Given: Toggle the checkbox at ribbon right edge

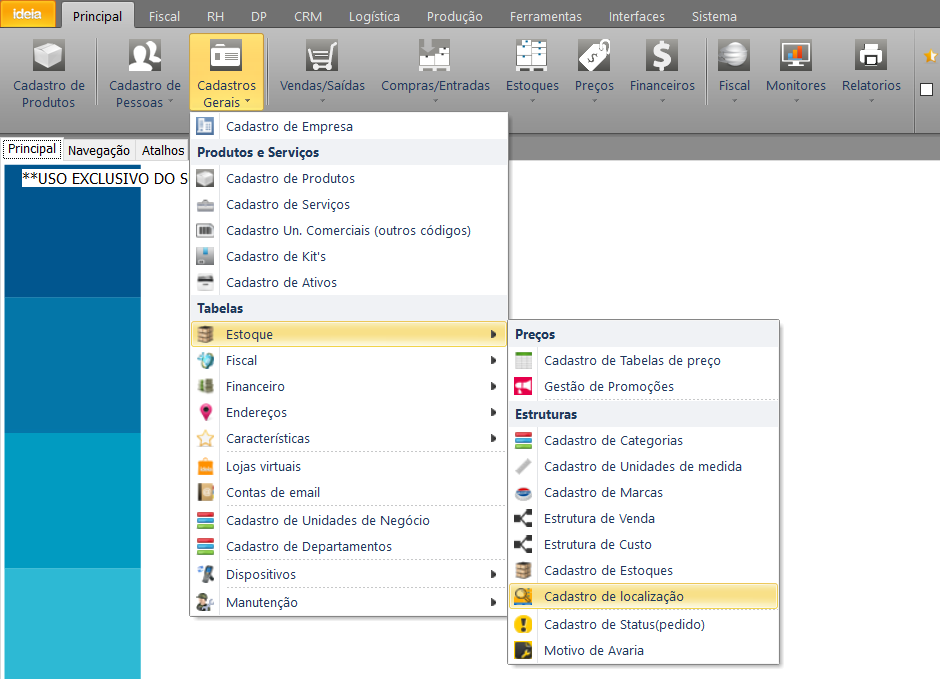Looking at the screenshot, I should pos(926,90).
